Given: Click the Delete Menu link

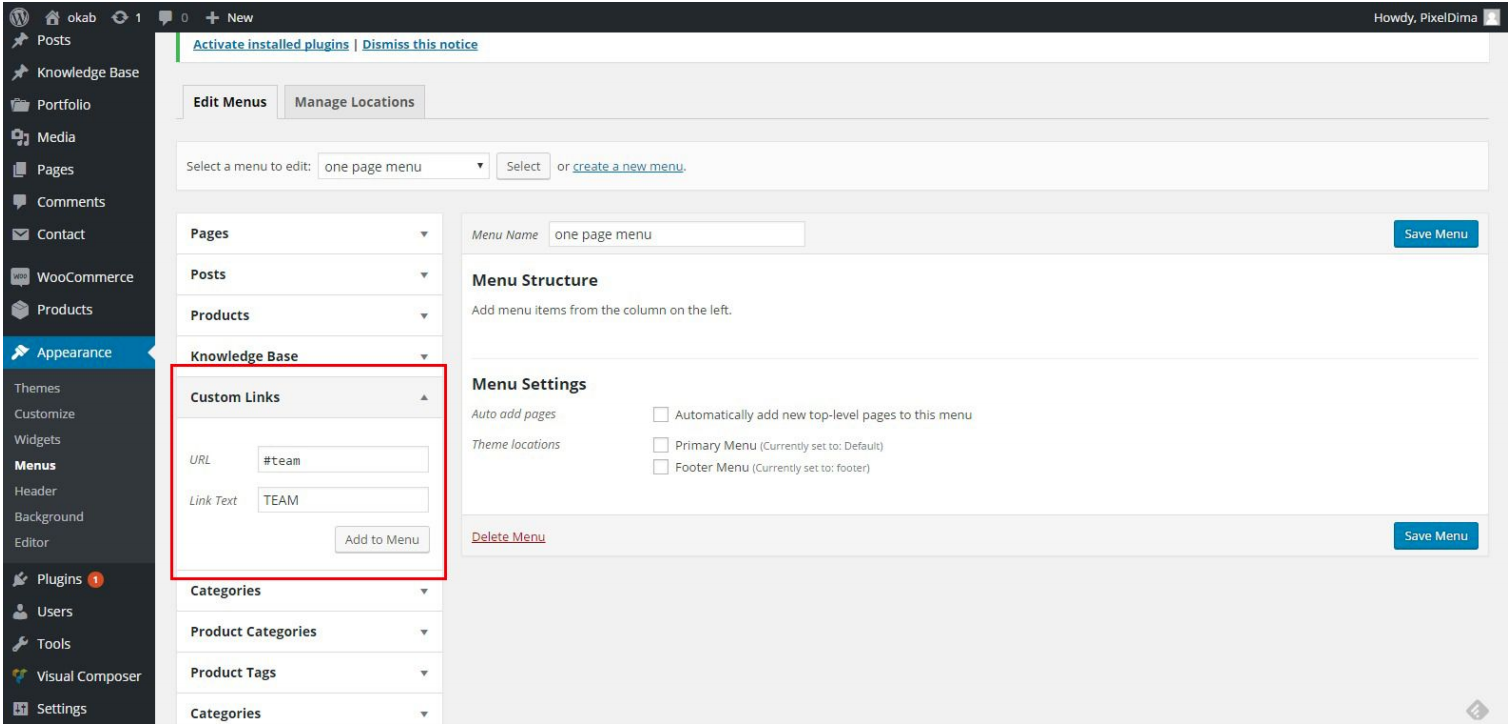Looking at the screenshot, I should point(508,537).
